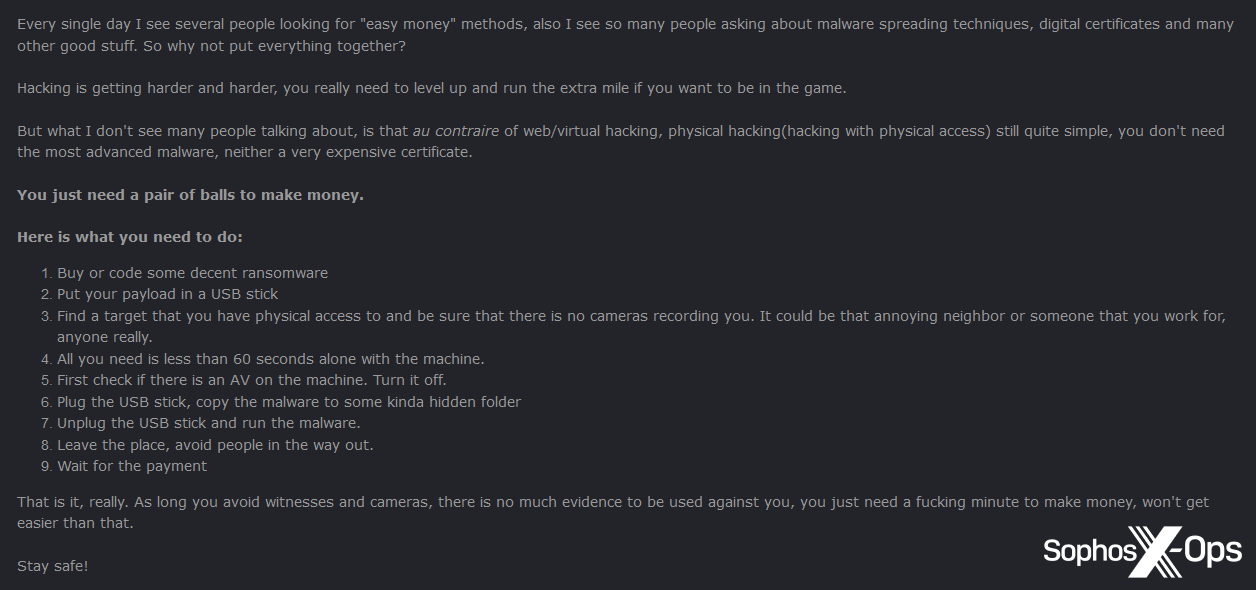Click the word "Ops" in the watermark
This screenshot has width=1256, height=590.
[1212, 551]
